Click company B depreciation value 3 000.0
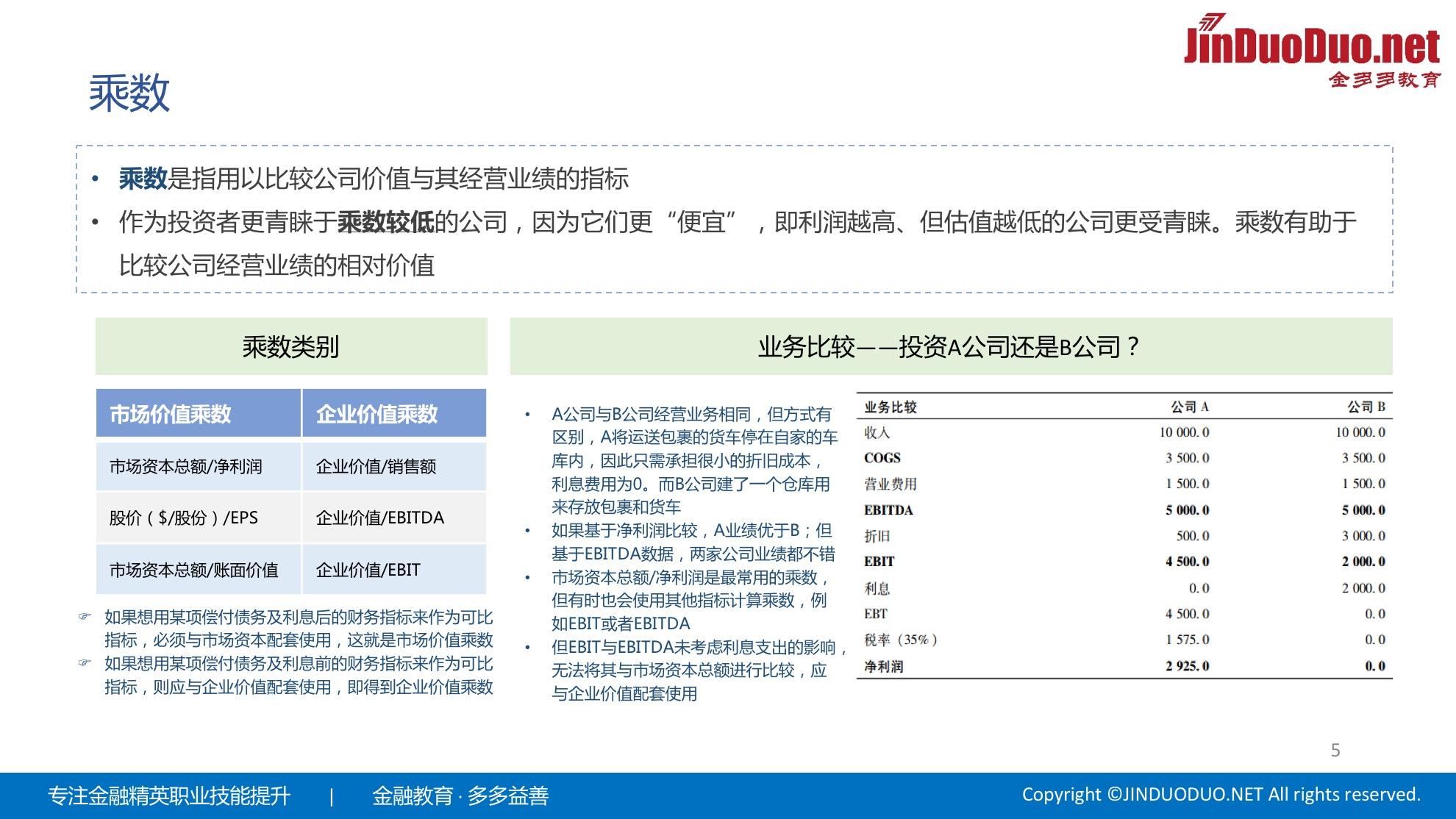 pos(1364,536)
